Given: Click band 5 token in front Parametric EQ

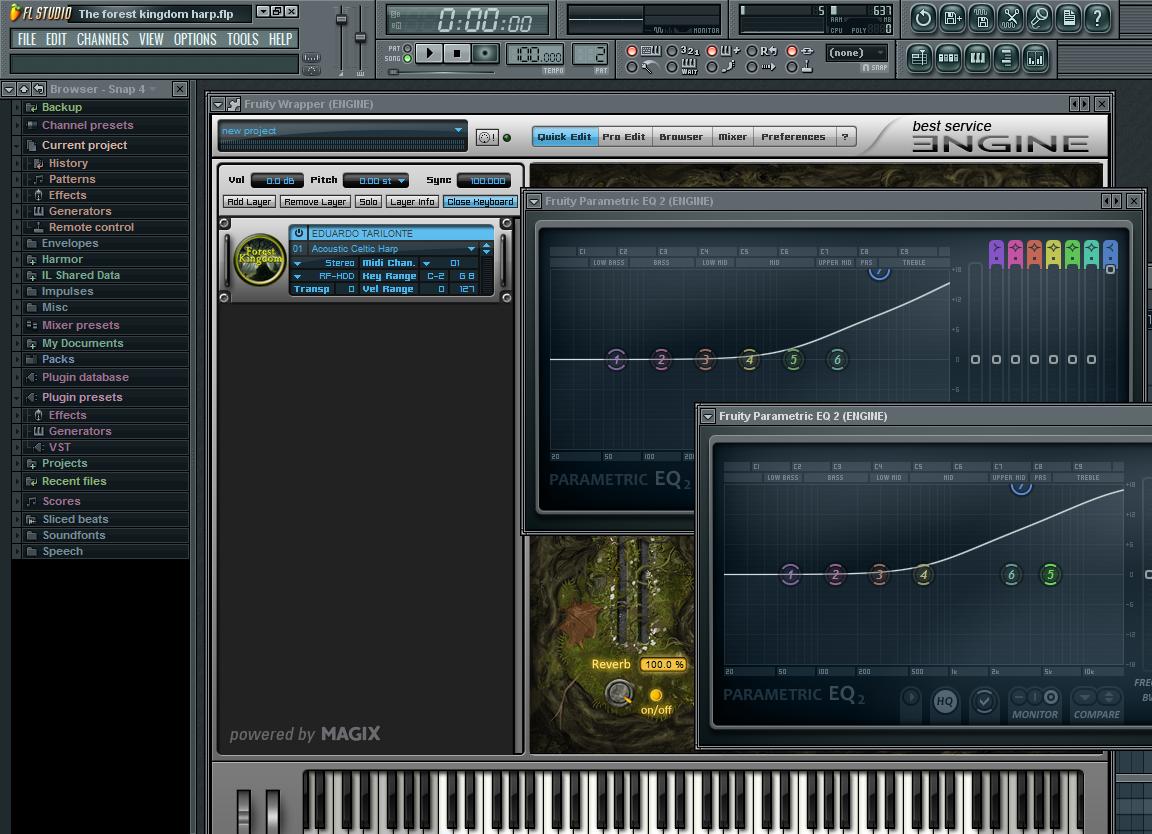Looking at the screenshot, I should coord(1050,575).
